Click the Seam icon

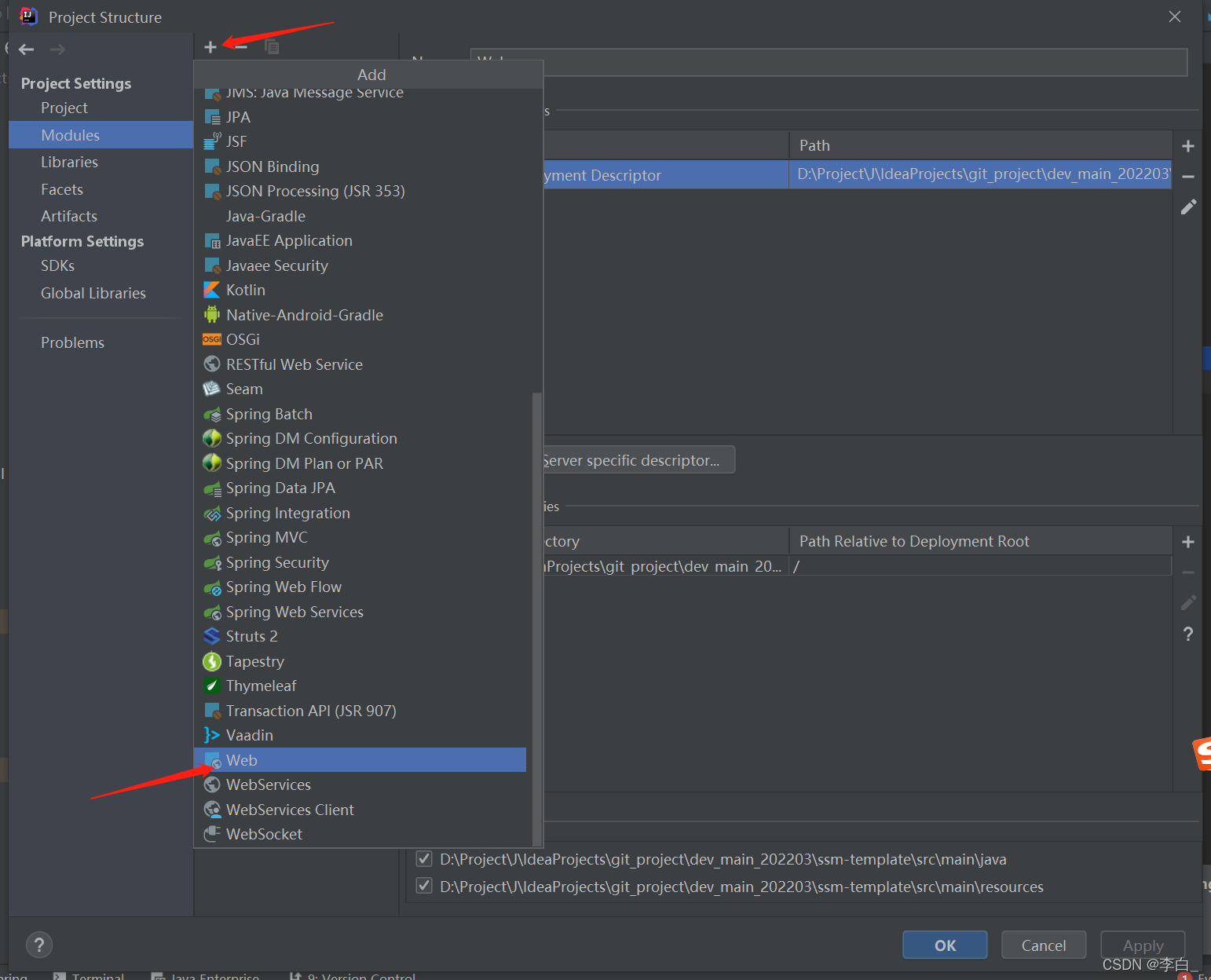[x=212, y=389]
